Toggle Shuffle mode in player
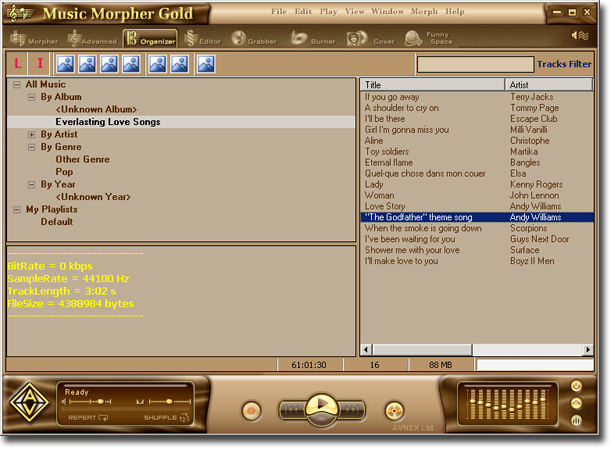611x449 pixels. pyautogui.click(x=165, y=418)
